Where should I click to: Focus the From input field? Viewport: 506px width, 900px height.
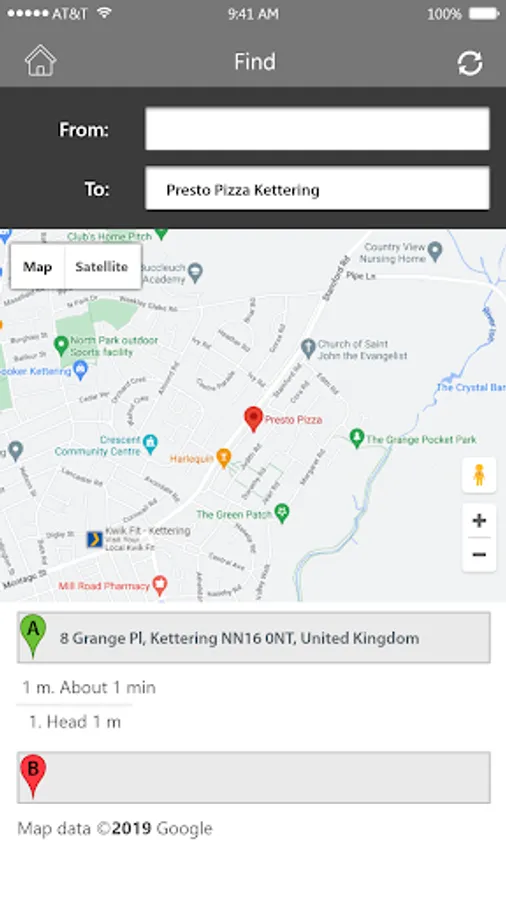click(x=317, y=129)
